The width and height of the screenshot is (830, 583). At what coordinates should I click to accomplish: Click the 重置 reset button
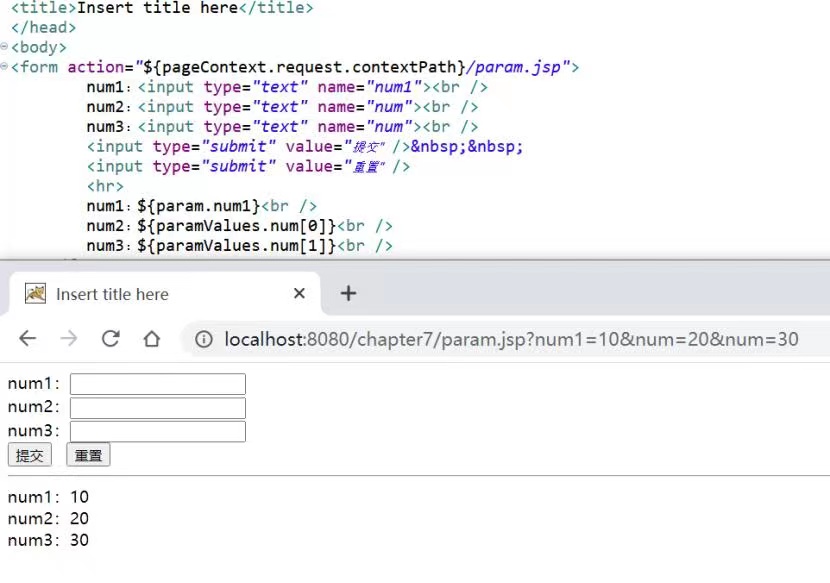87,455
